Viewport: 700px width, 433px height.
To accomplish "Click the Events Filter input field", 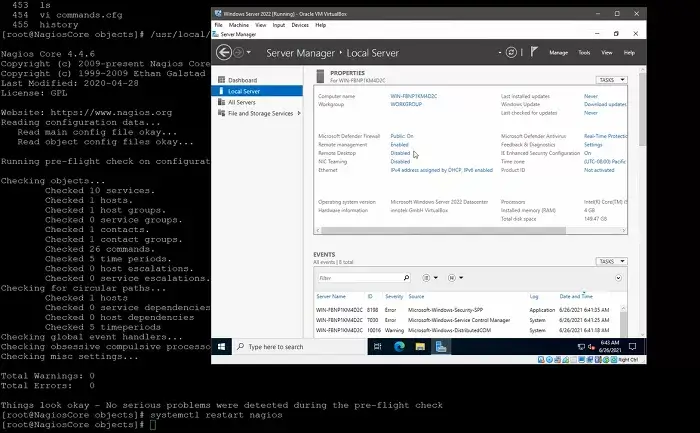I will tap(359, 278).
